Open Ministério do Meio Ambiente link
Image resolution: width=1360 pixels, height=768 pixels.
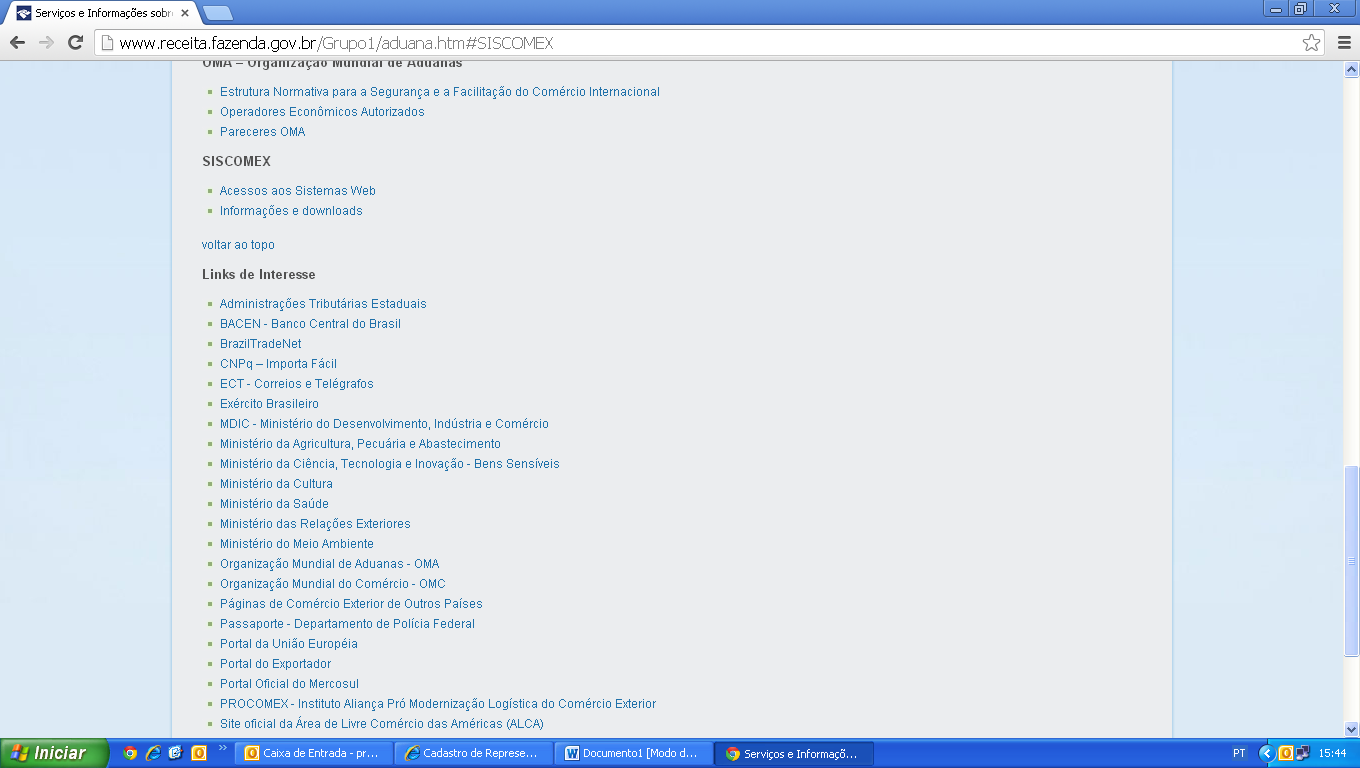pos(297,543)
